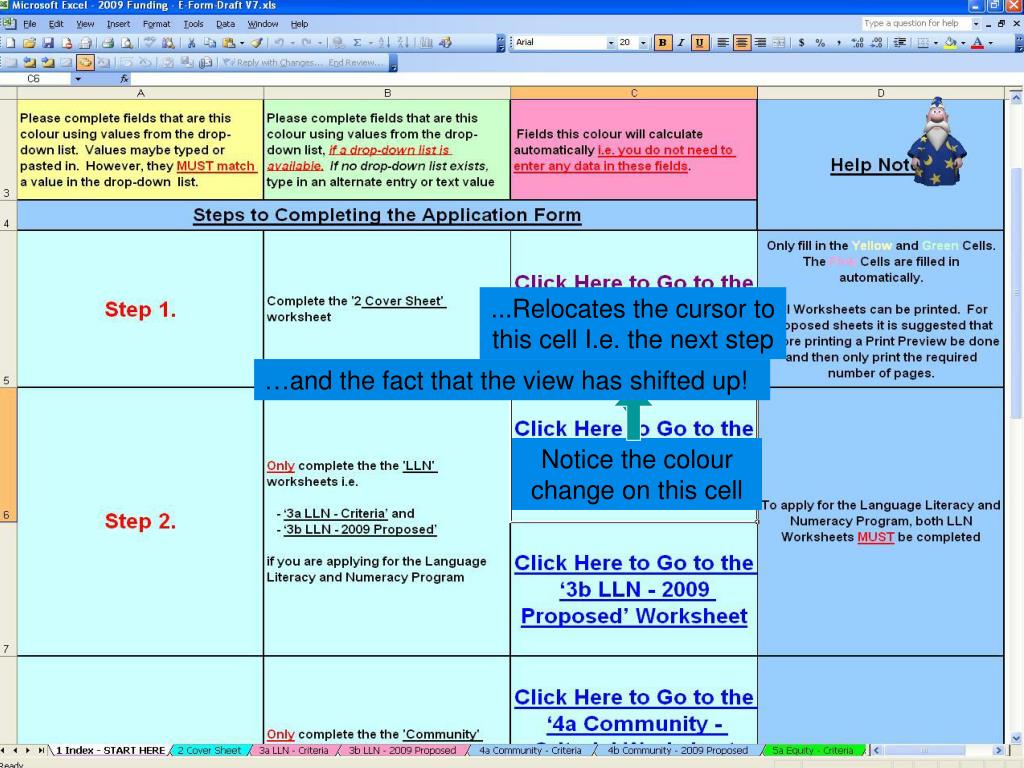
Task: Switch to the 2 Cover Sheet tab
Action: coord(209,750)
